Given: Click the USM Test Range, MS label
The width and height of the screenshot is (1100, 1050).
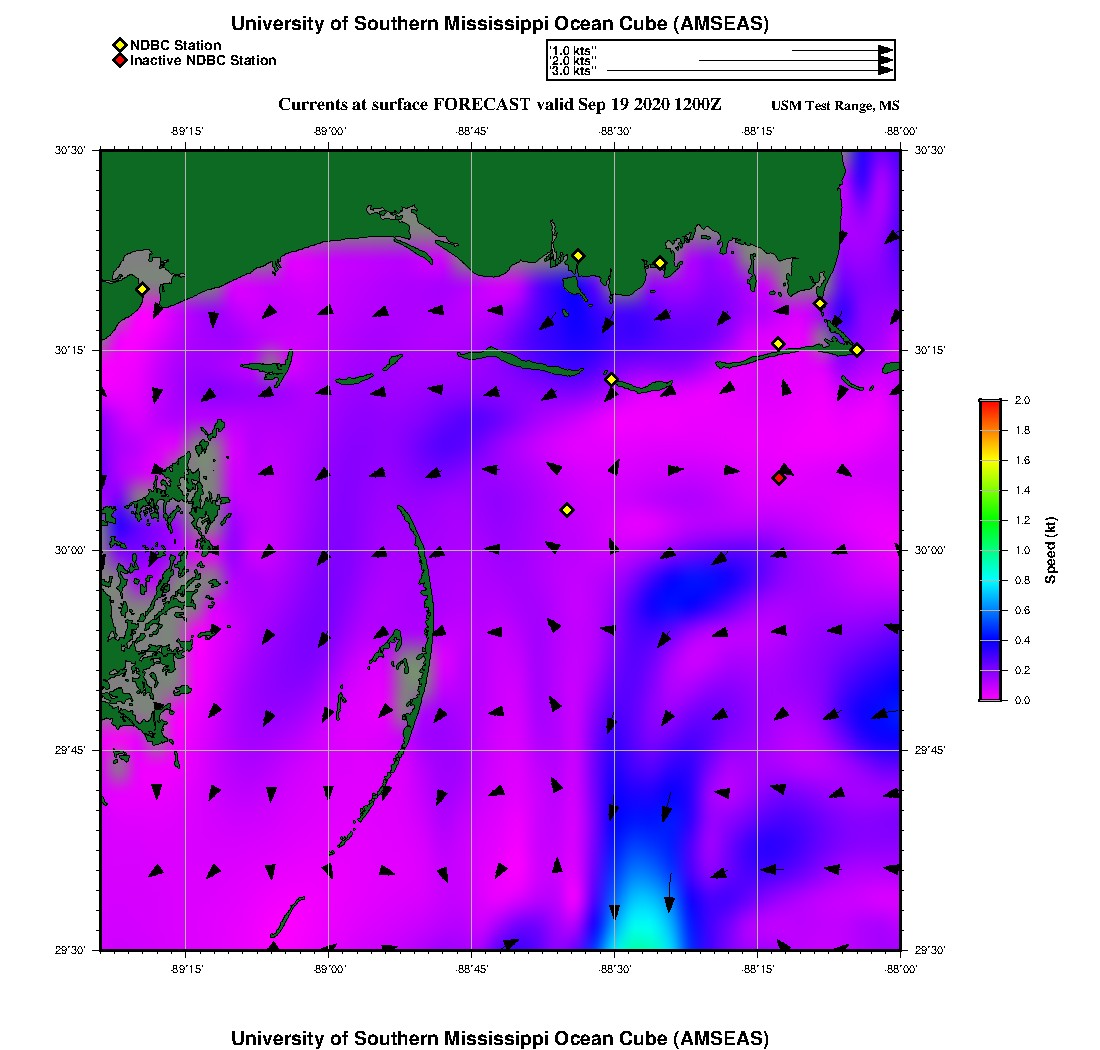Looking at the screenshot, I should (x=835, y=106).
